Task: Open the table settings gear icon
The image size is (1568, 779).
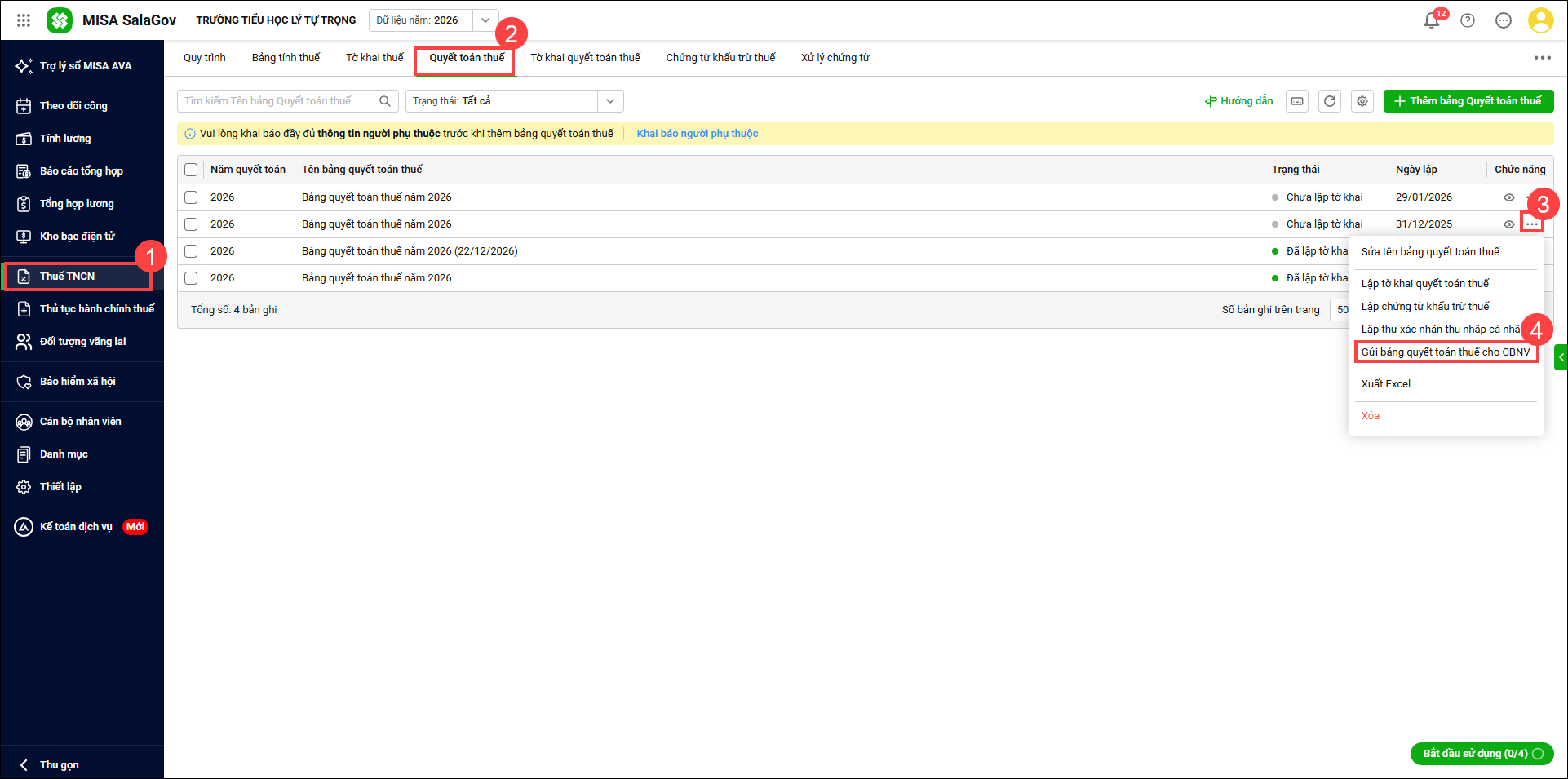Action: pyautogui.click(x=1362, y=101)
